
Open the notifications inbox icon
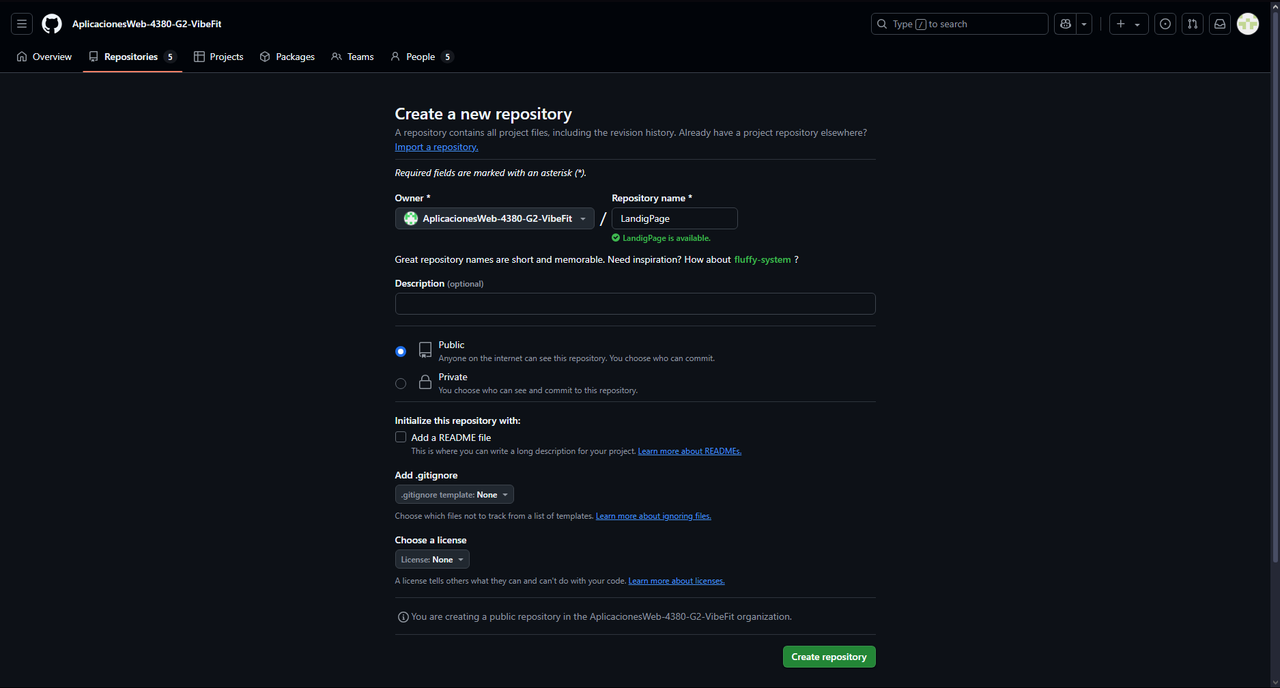(x=1220, y=24)
